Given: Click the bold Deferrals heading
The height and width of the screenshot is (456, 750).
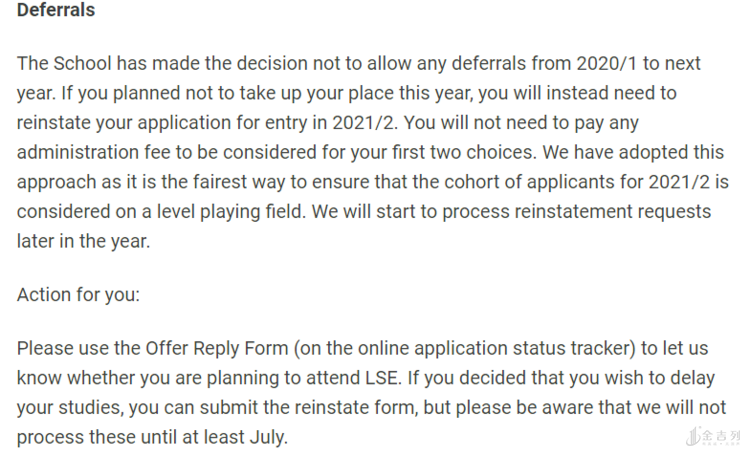Looking at the screenshot, I should click(x=56, y=11).
